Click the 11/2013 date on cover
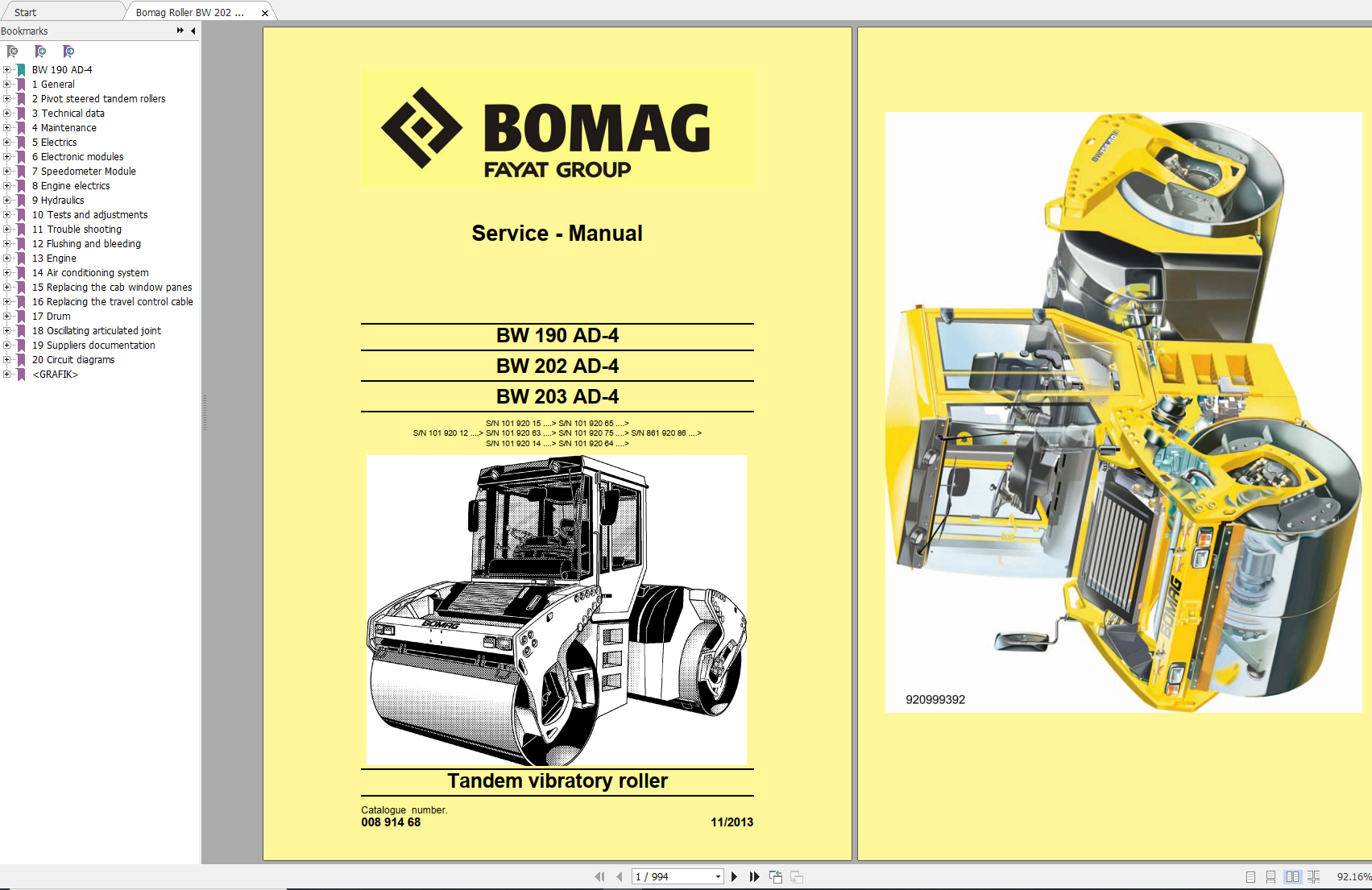Screen dimensions: 1372x890 pos(732,822)
